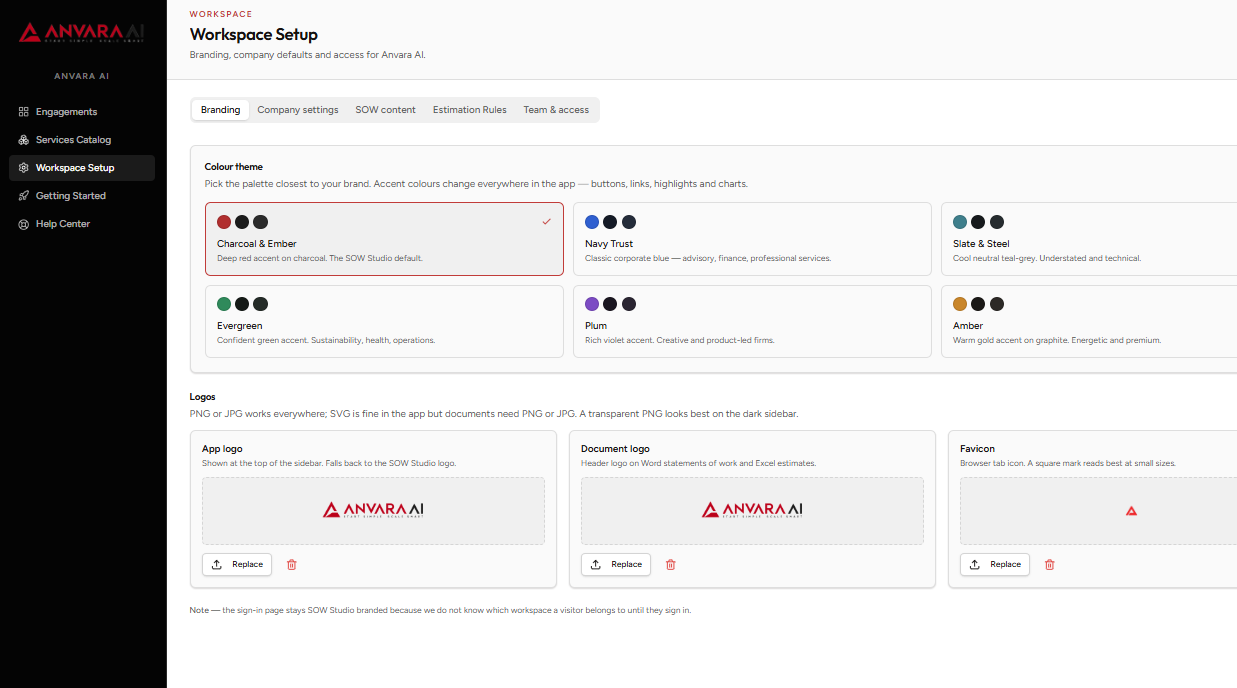Click the red "WORKSPACE" breadcrumb label

(x=221, y=14)
